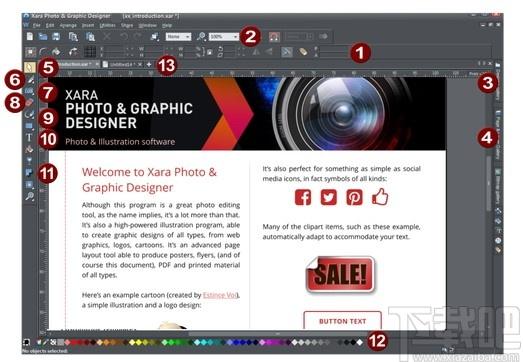The image size is (523, 362).
Task: Click the Pinterest social icon on page
Action: (x=354, y=197)
